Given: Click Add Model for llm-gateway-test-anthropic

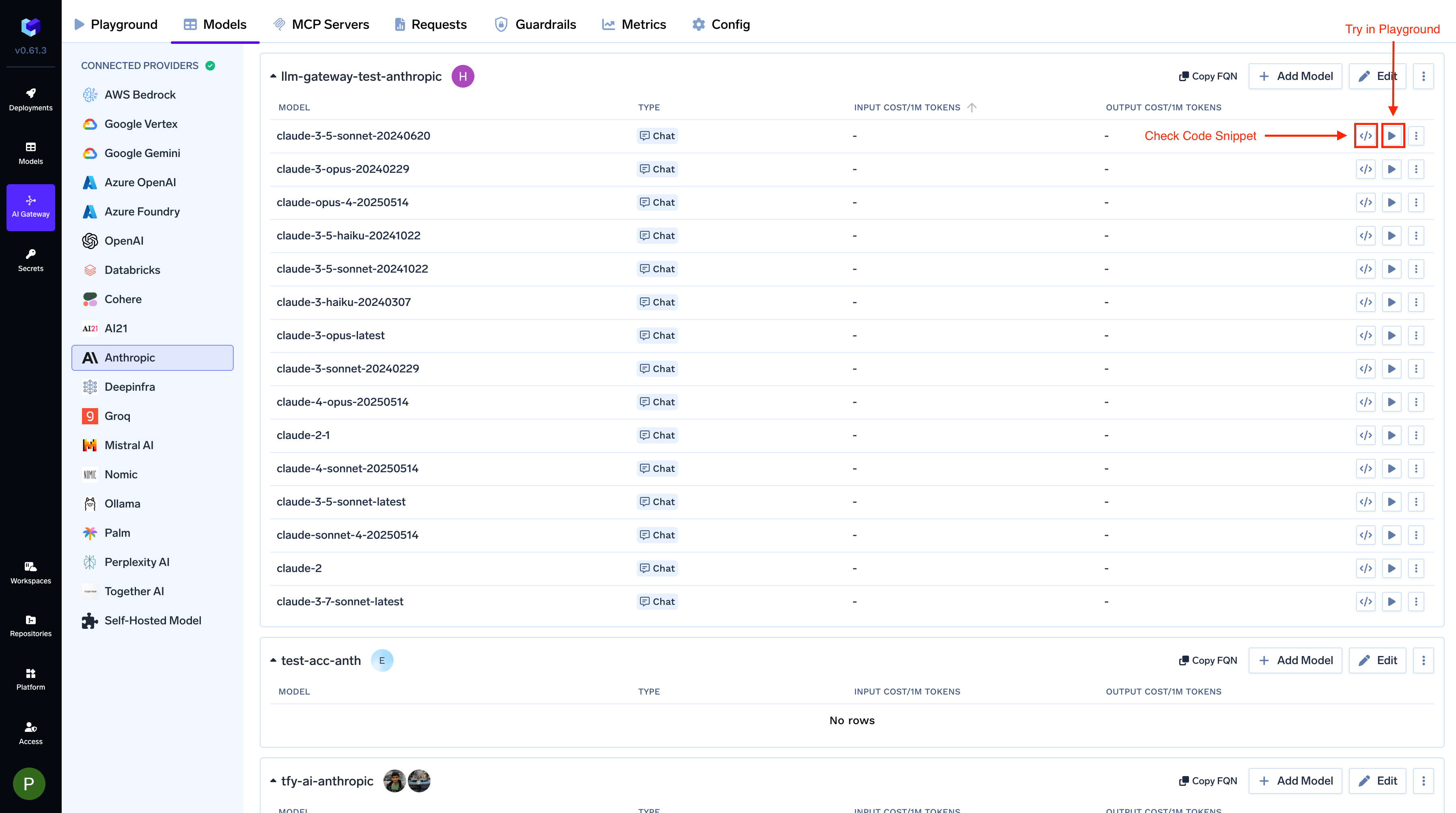Looking at the screenshot, I should click(1295, 76).
